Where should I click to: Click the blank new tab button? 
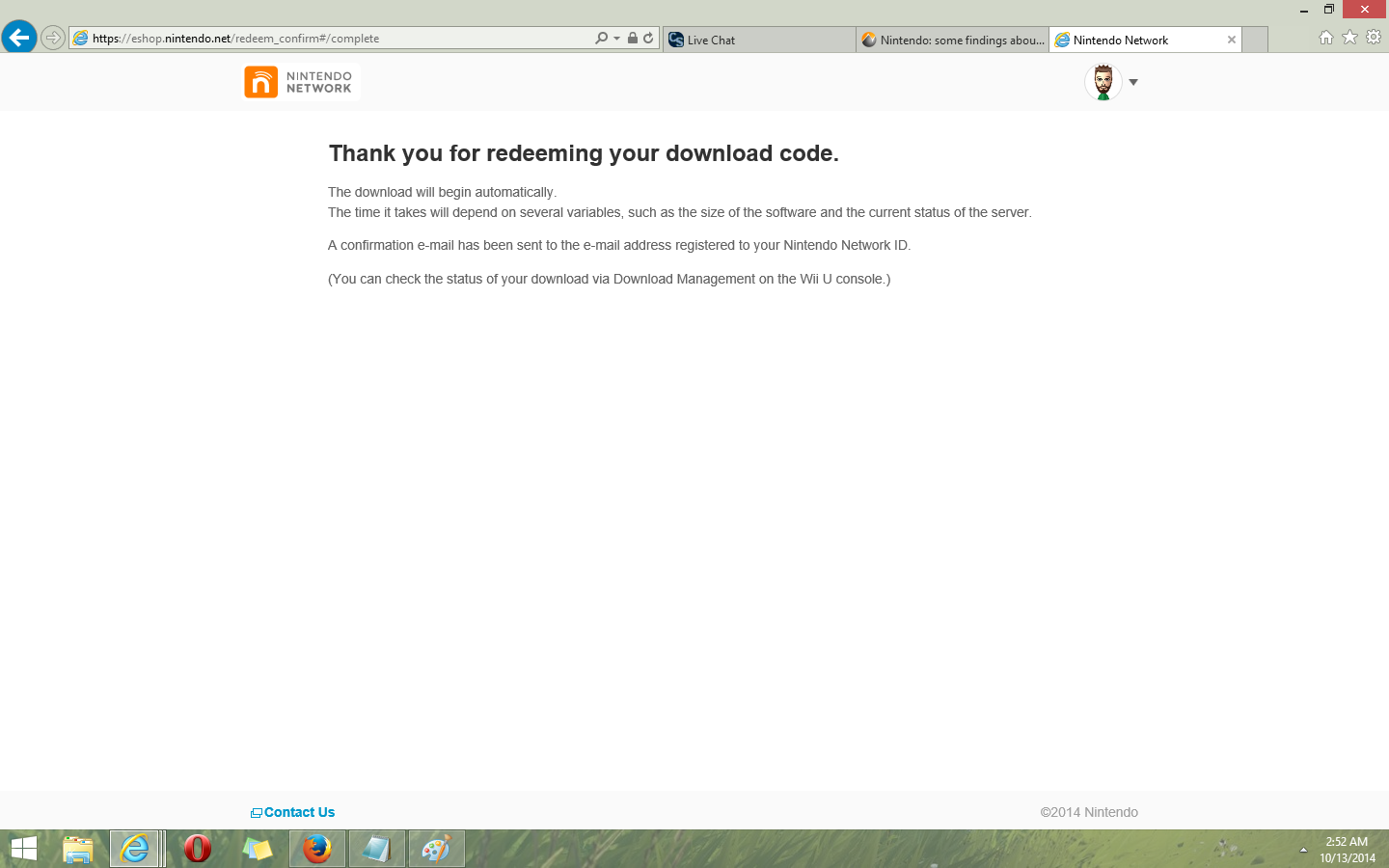pyautogui.click(x=1255, y=41)
